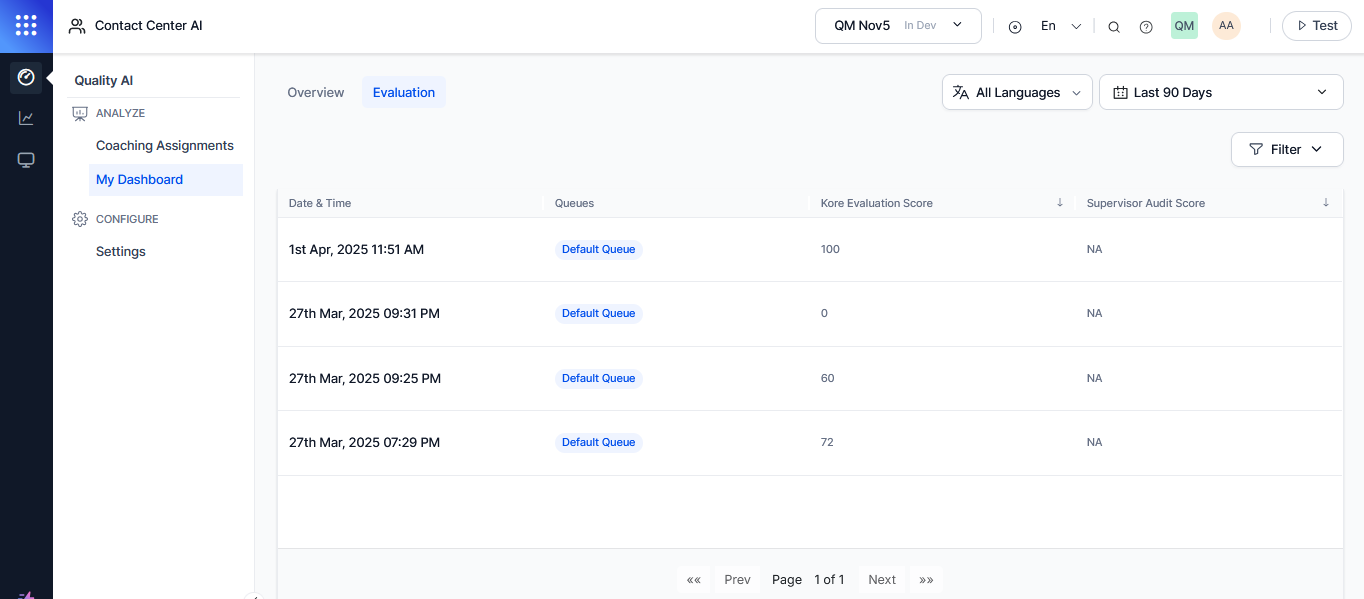The height and width of the screenshot is (599, 1364).
Task: Open the search magnifier icon
Action: [1114, 26]
